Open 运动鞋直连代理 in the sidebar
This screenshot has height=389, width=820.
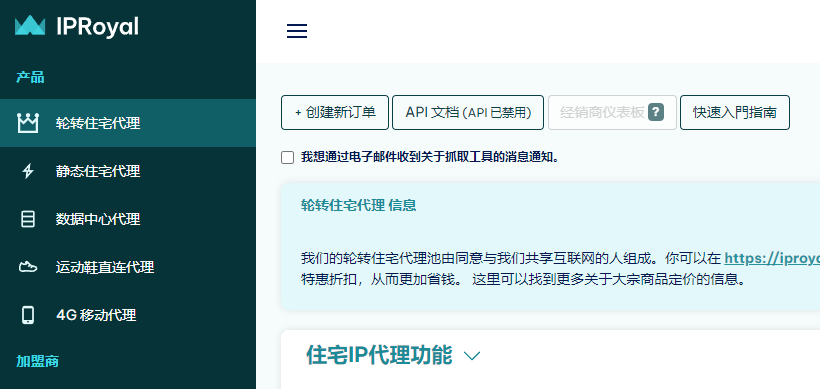pos(128,267)
